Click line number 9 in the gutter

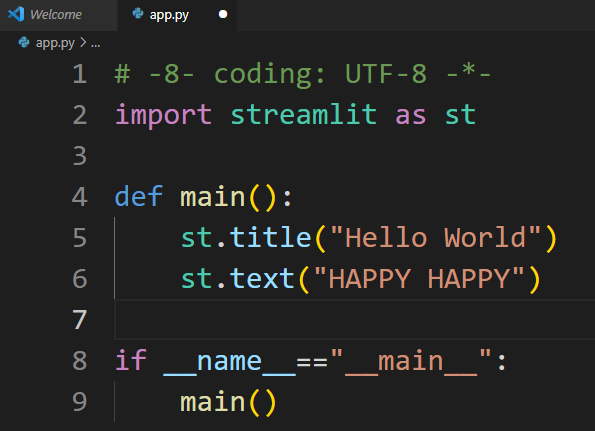coord(80,401)
